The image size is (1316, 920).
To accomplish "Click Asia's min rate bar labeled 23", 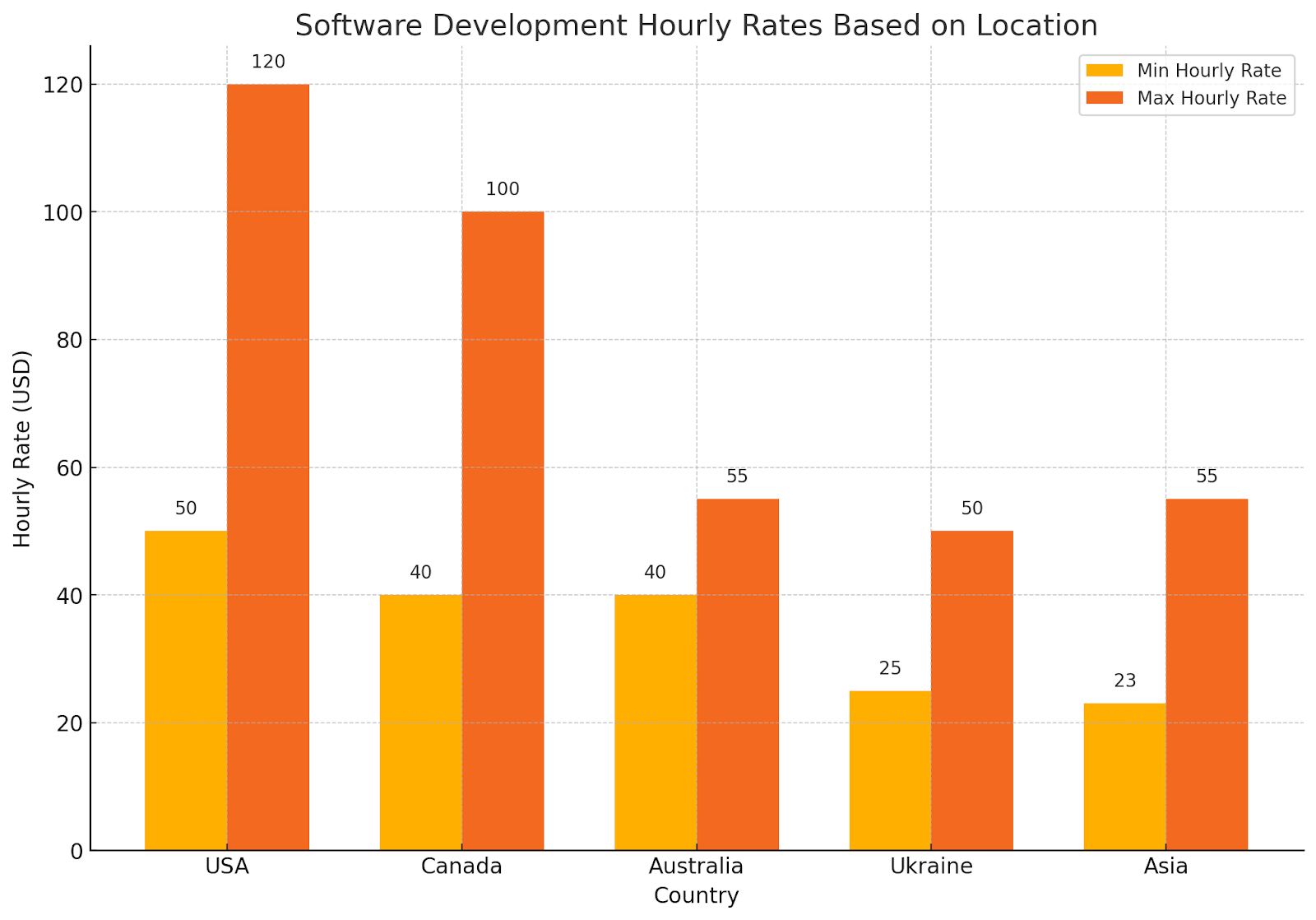I will pos(1124,777).
